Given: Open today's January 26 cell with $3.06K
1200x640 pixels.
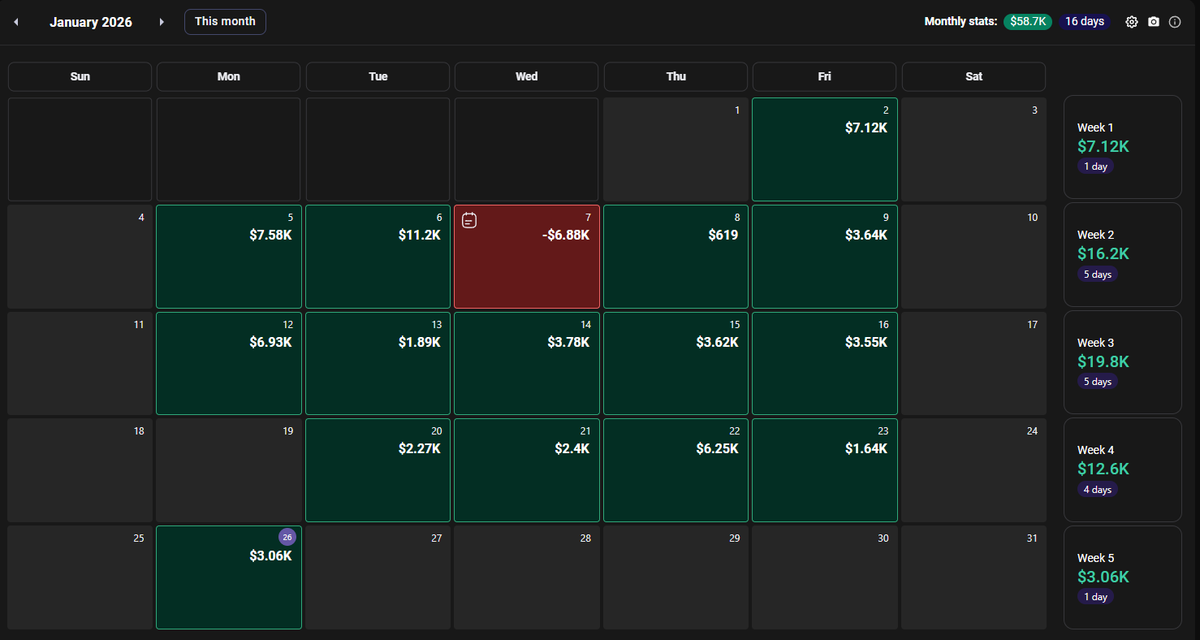Looking at the screenshot, I should [x=229, y=577].
